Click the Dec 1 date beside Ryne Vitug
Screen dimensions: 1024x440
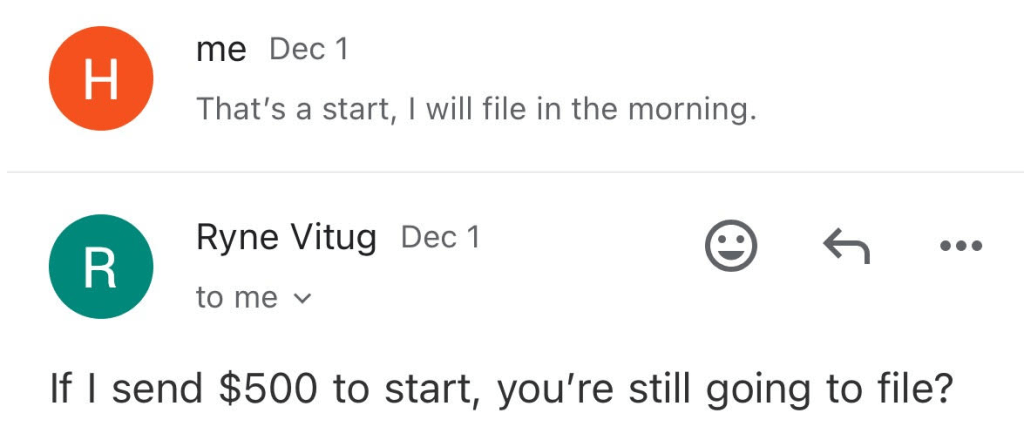[440, 238]
